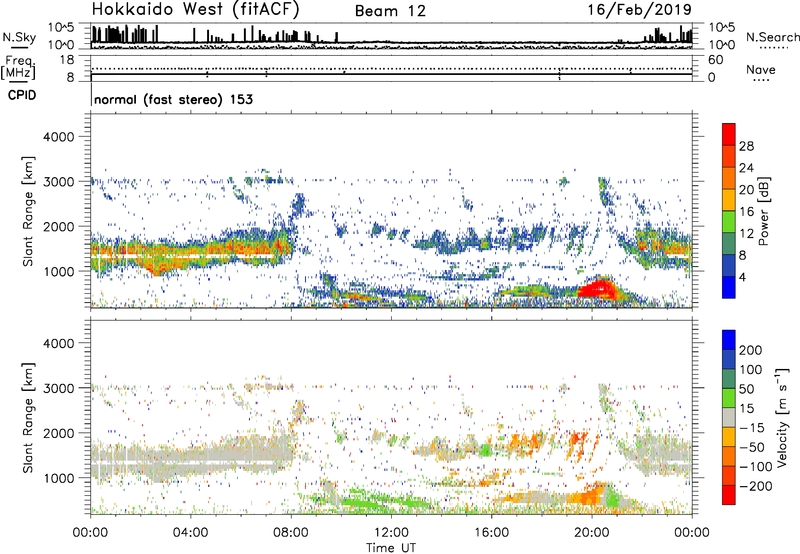Click the light green segment of Power colorbar
The width and height of the screenshot is (800, 554).
(x=729, y=222)
